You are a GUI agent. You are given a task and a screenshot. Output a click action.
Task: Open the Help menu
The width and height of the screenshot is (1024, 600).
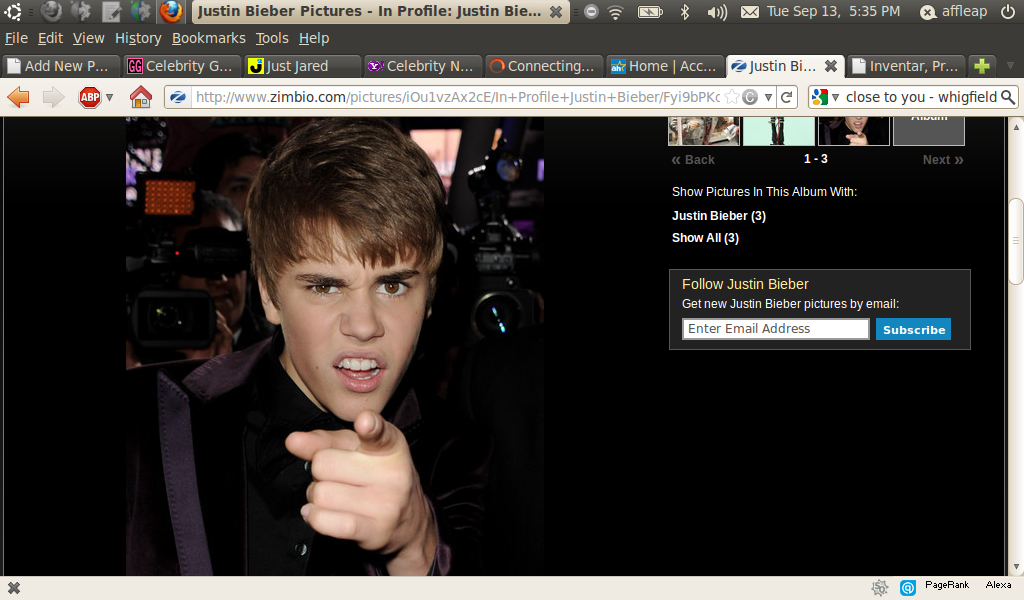pos(313,39)
